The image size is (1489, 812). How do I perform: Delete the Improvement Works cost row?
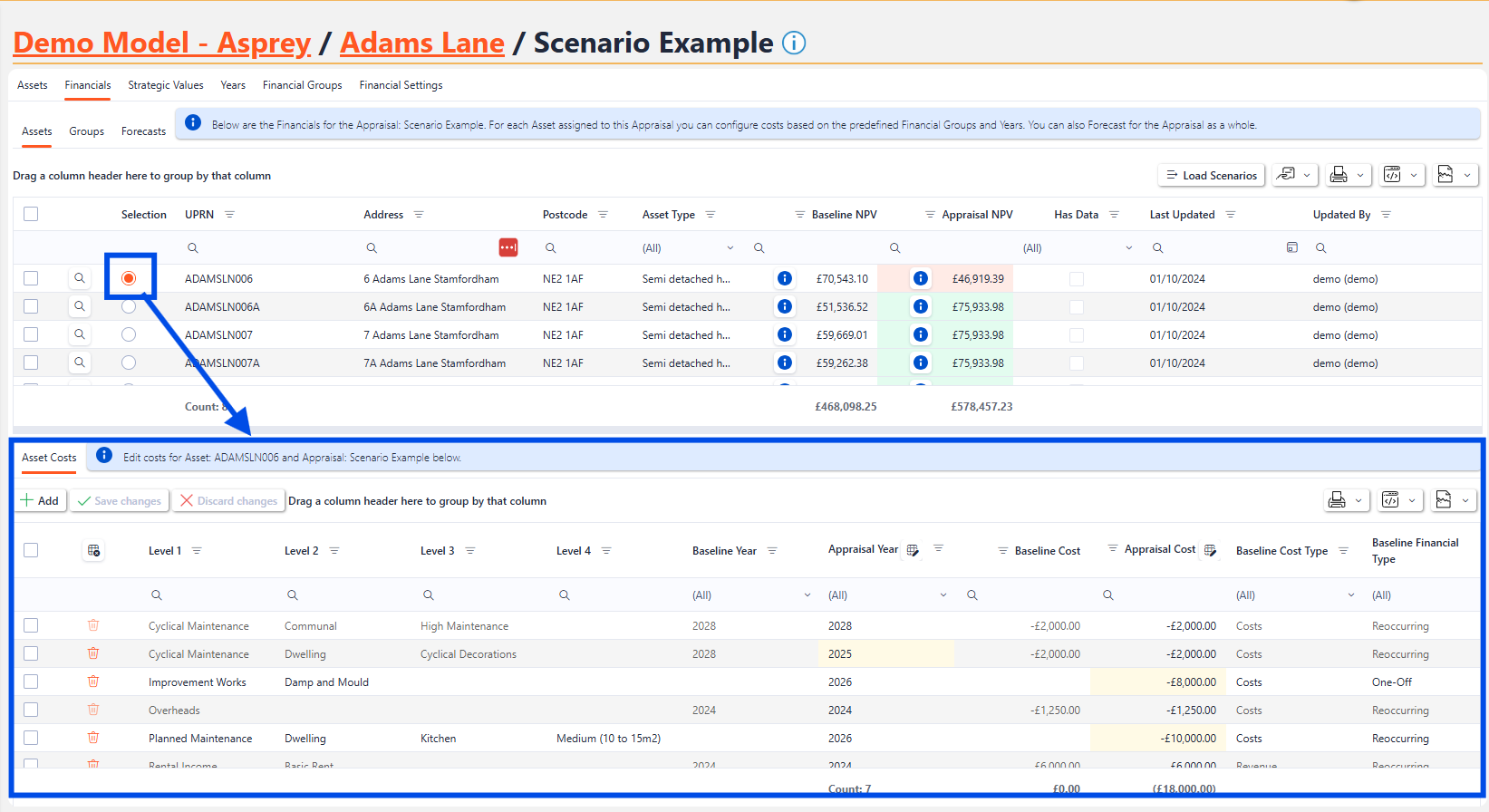[93, 681]
